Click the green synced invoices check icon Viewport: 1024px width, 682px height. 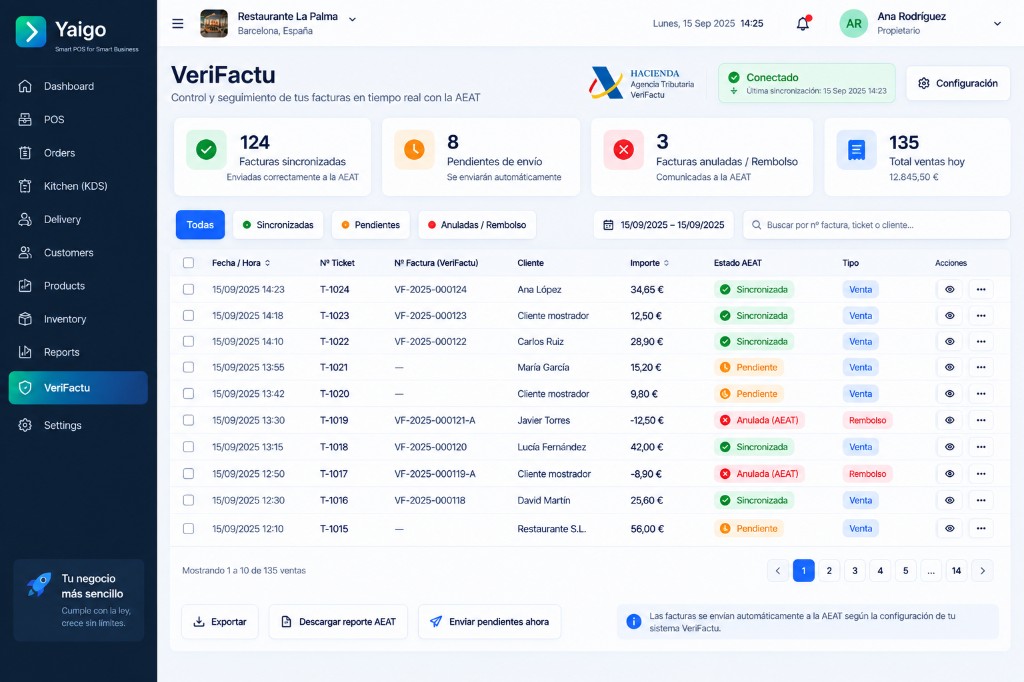click(206, 150)
